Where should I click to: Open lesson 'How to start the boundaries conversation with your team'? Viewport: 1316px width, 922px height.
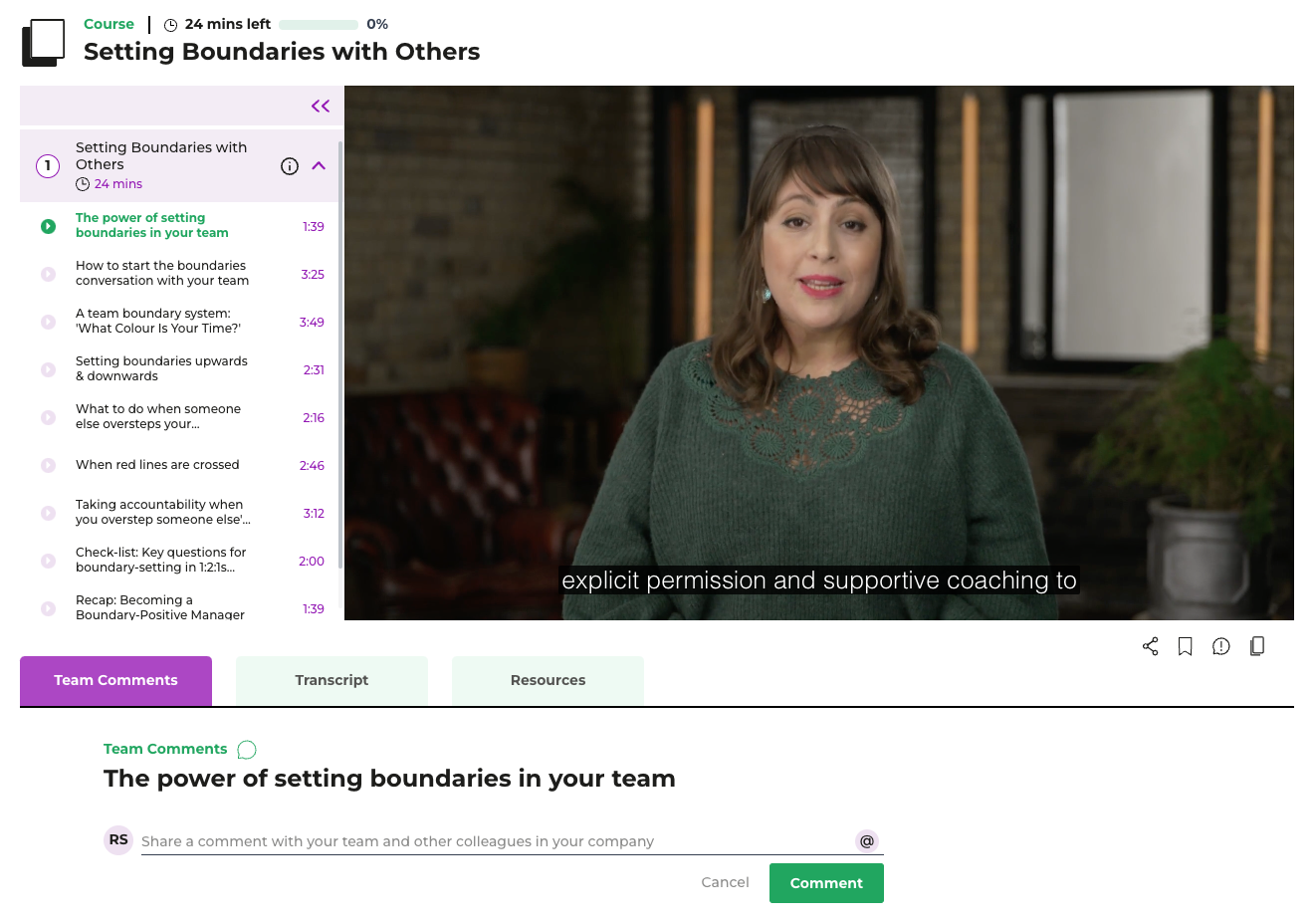(162, 274)
